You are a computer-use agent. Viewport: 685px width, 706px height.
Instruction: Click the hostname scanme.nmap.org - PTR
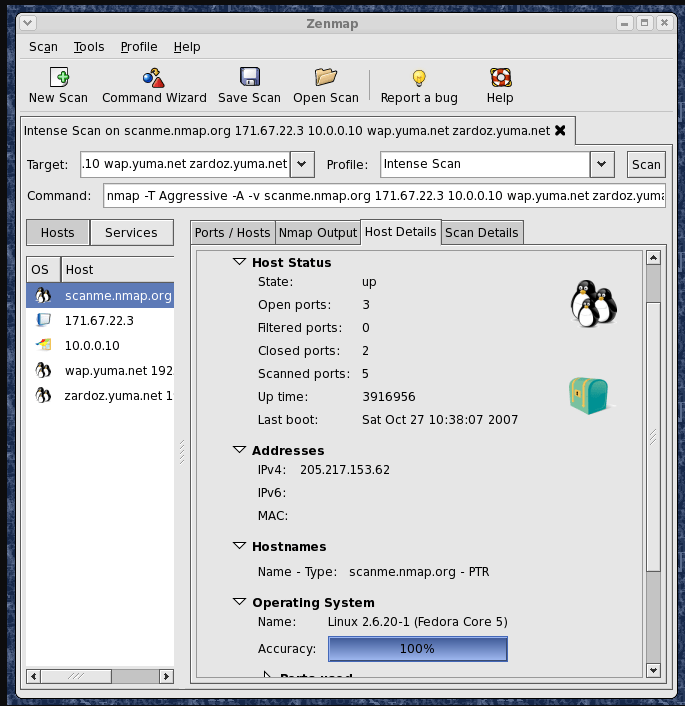[x=419, y=572]
